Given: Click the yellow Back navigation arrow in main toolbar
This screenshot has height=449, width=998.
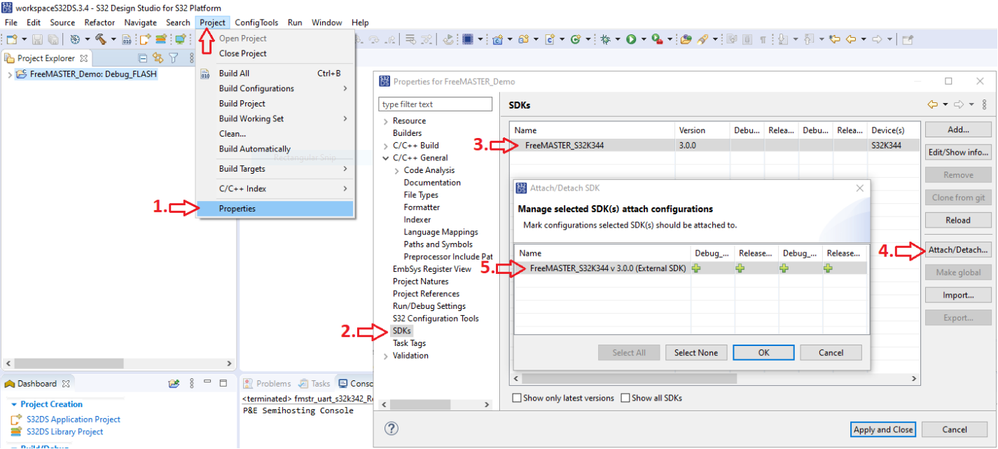Looking at the screenshot, I should pyautogui.click(x=851, y=39).
